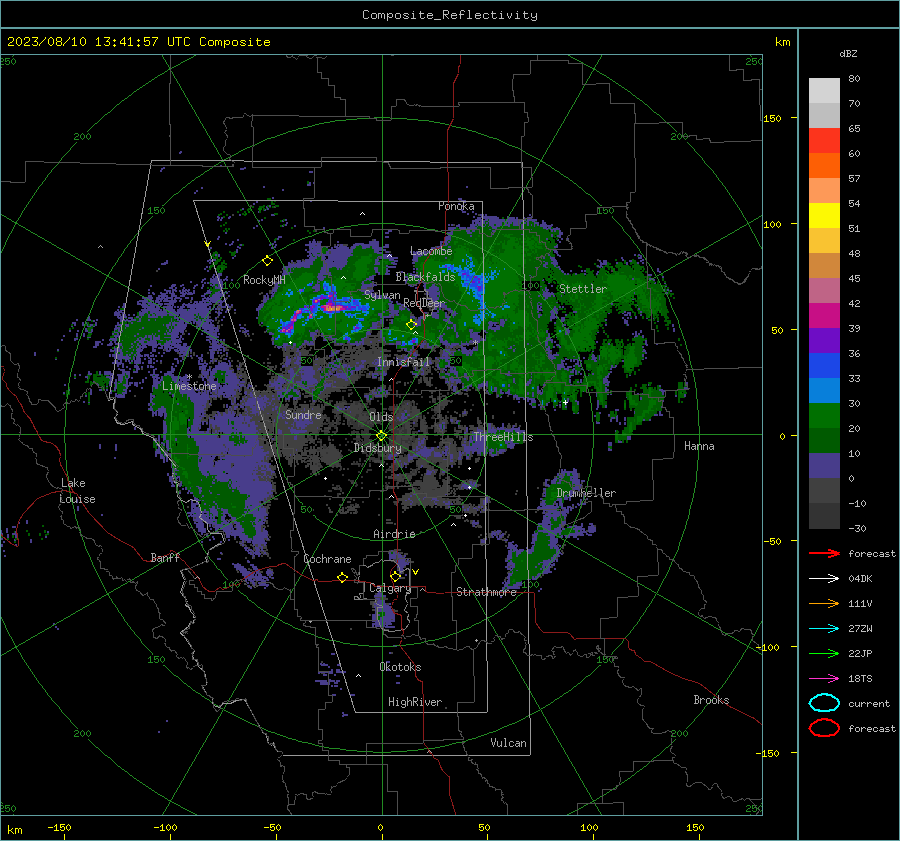Click the yellow diamond marker below RedDeer
The height and width of the screenshot is (841, 900).
[411, 325]
